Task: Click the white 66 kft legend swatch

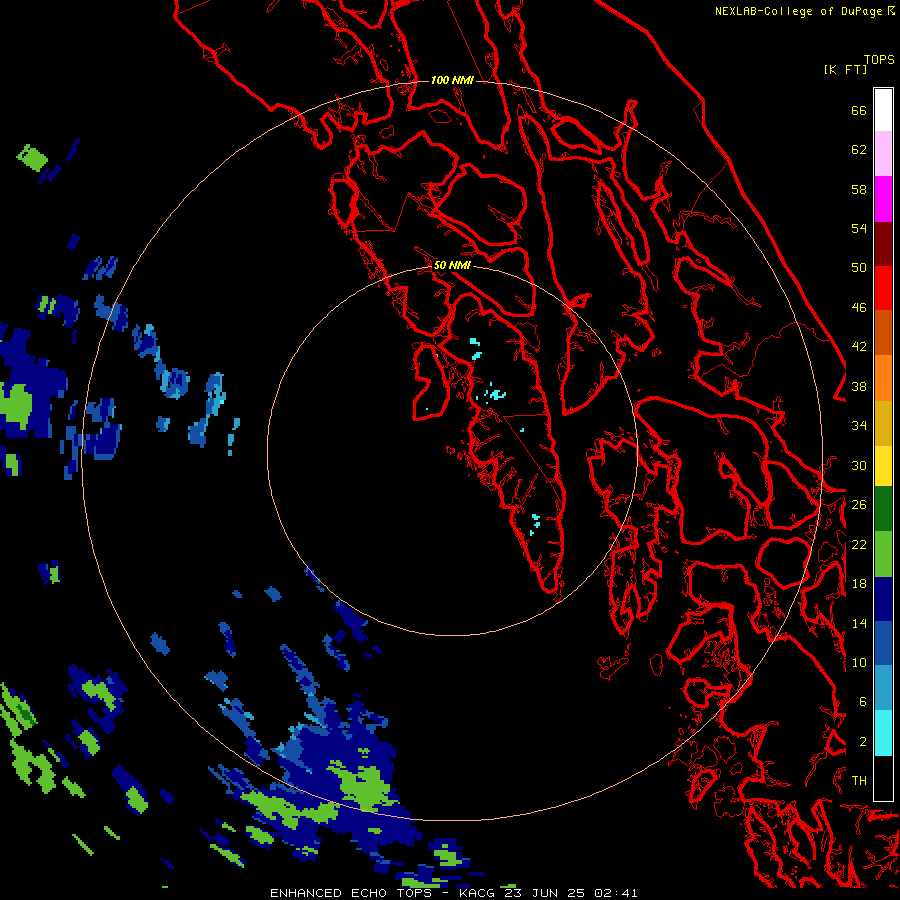Action: point(883,110)
